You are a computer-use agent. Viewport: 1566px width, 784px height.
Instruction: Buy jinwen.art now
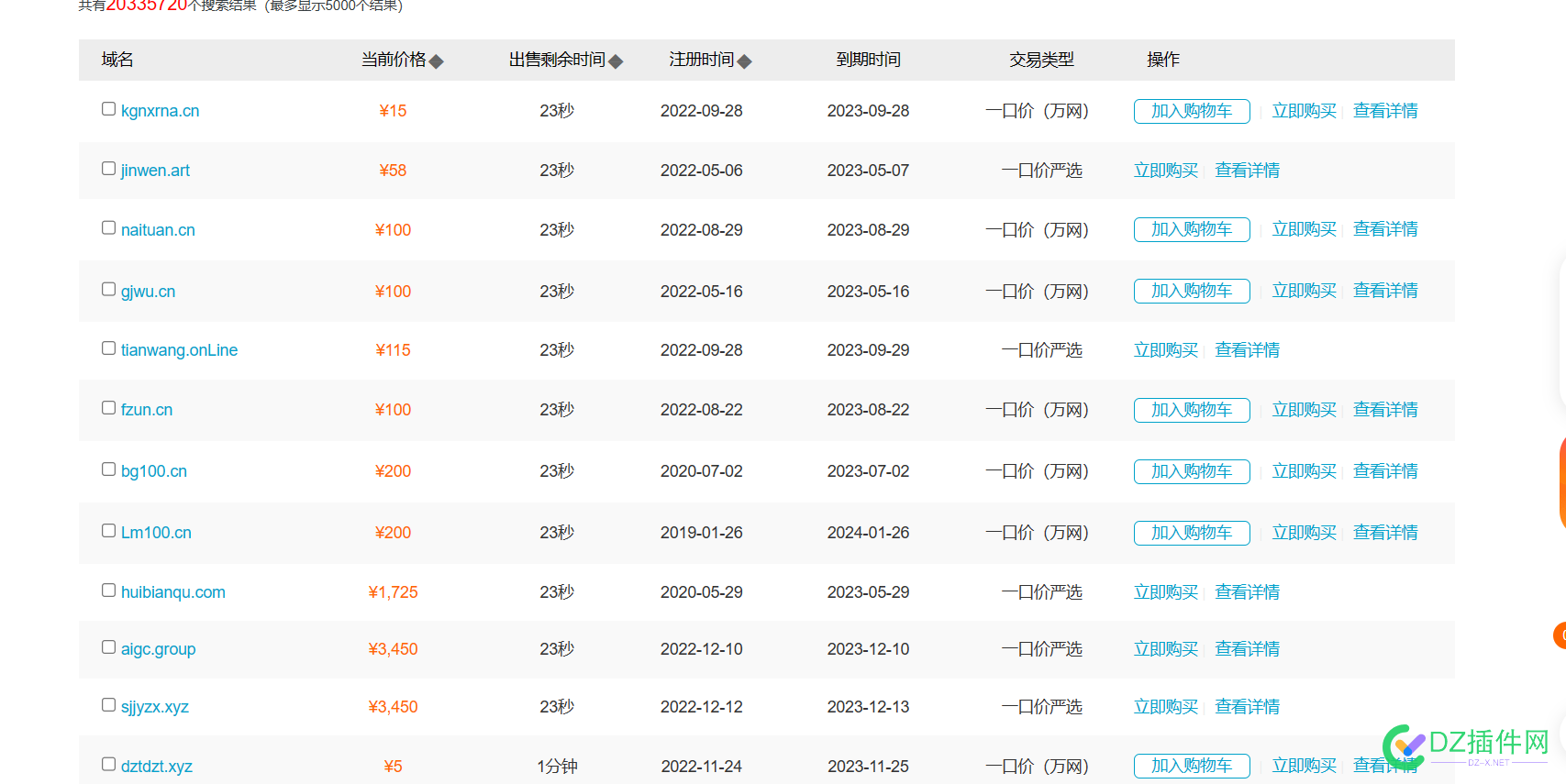[x=1166, y=171]
